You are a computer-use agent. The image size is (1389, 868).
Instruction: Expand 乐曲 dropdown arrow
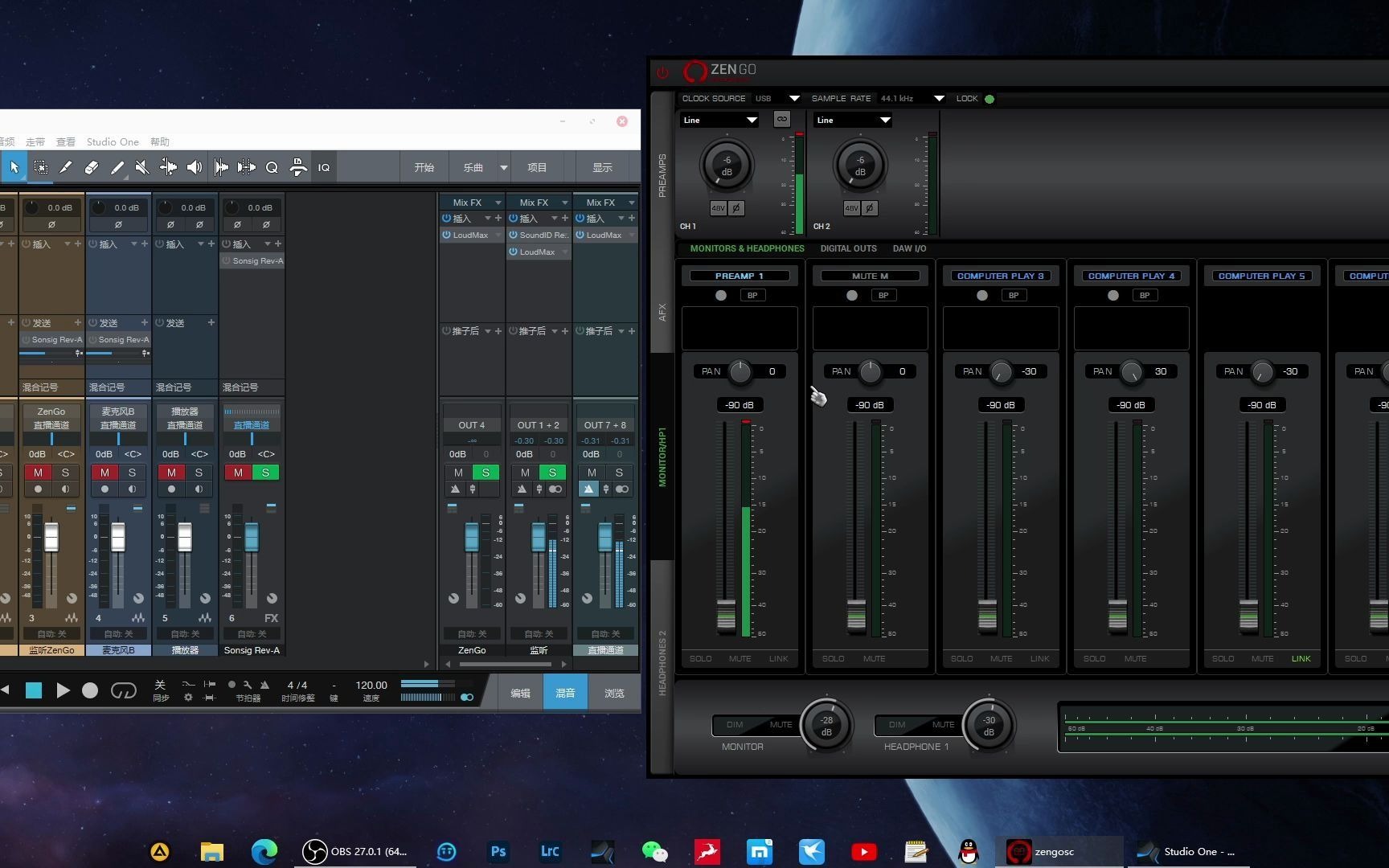point(504,168)
